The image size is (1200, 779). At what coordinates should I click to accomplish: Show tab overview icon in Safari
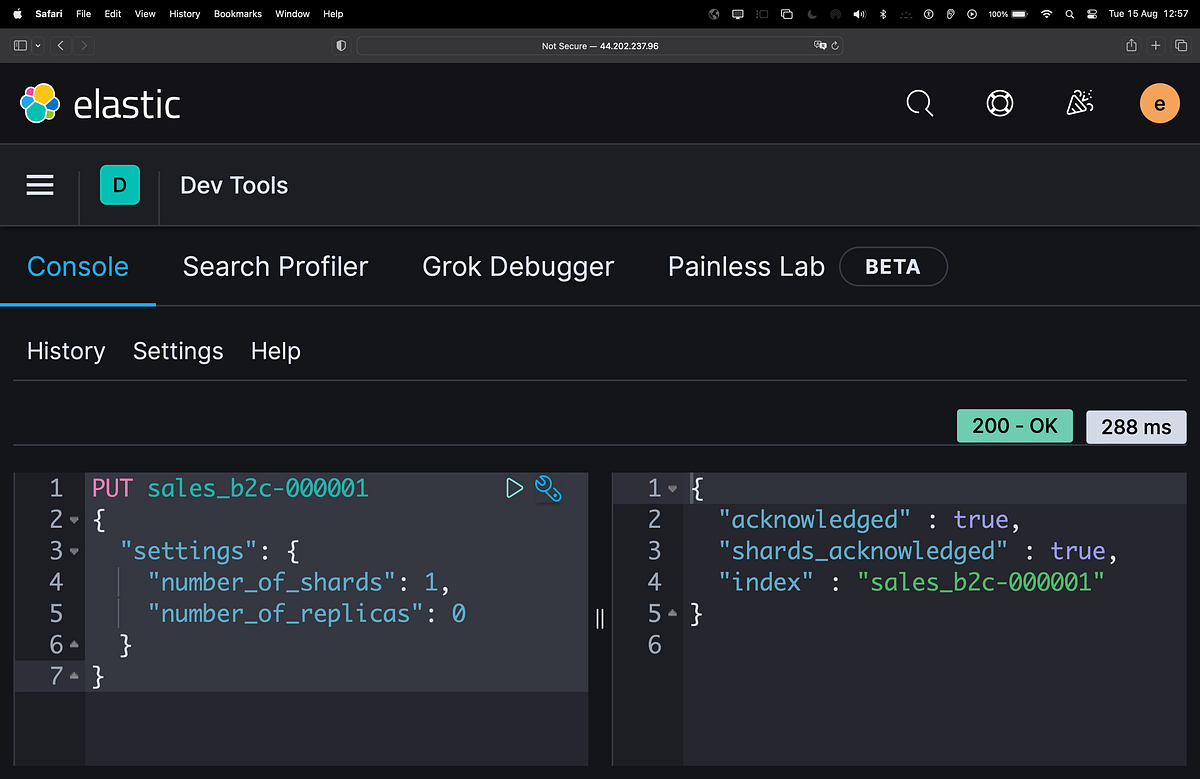[1180, 45]
